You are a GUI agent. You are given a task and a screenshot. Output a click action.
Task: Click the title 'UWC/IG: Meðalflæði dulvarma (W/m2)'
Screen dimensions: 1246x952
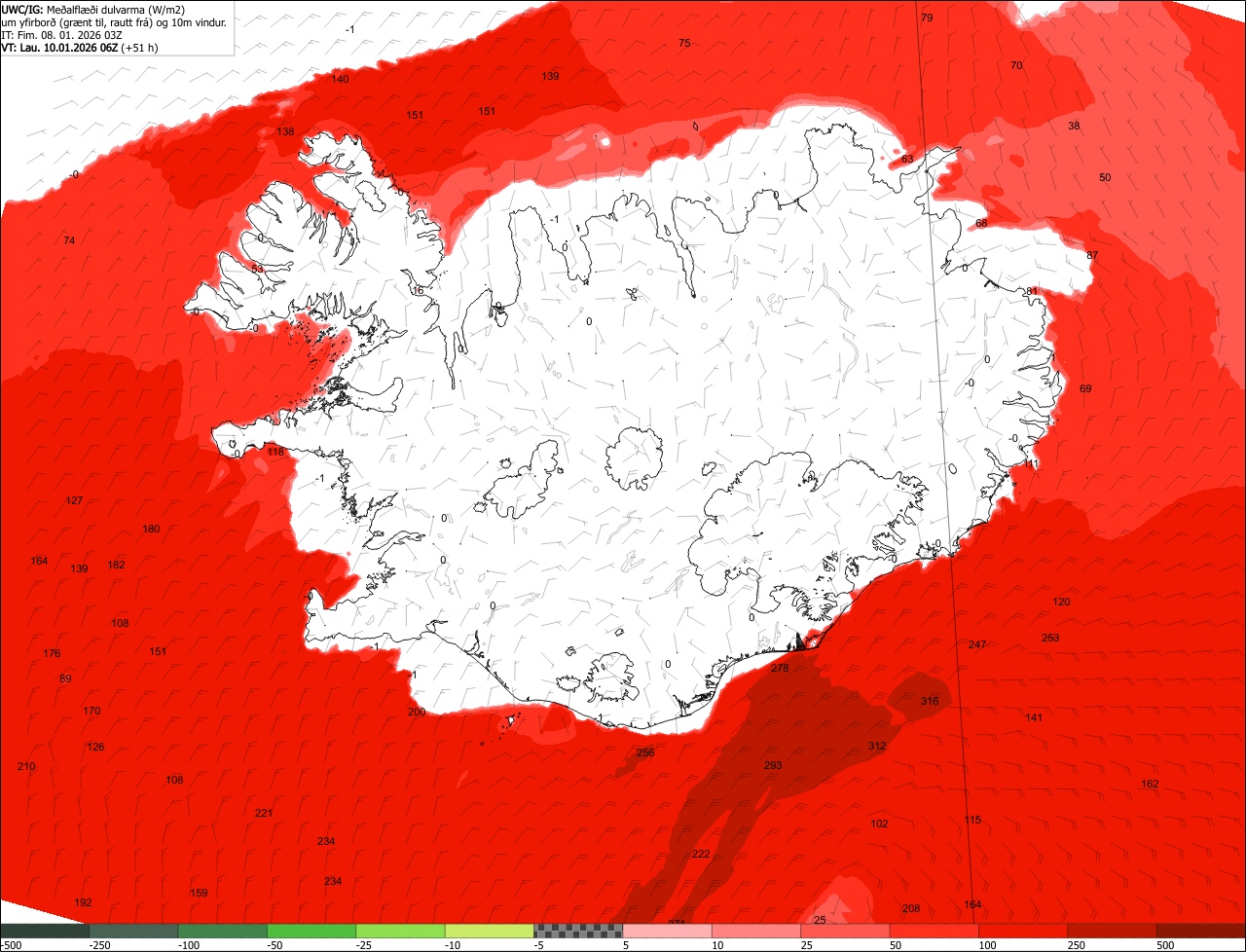point(93,9)
